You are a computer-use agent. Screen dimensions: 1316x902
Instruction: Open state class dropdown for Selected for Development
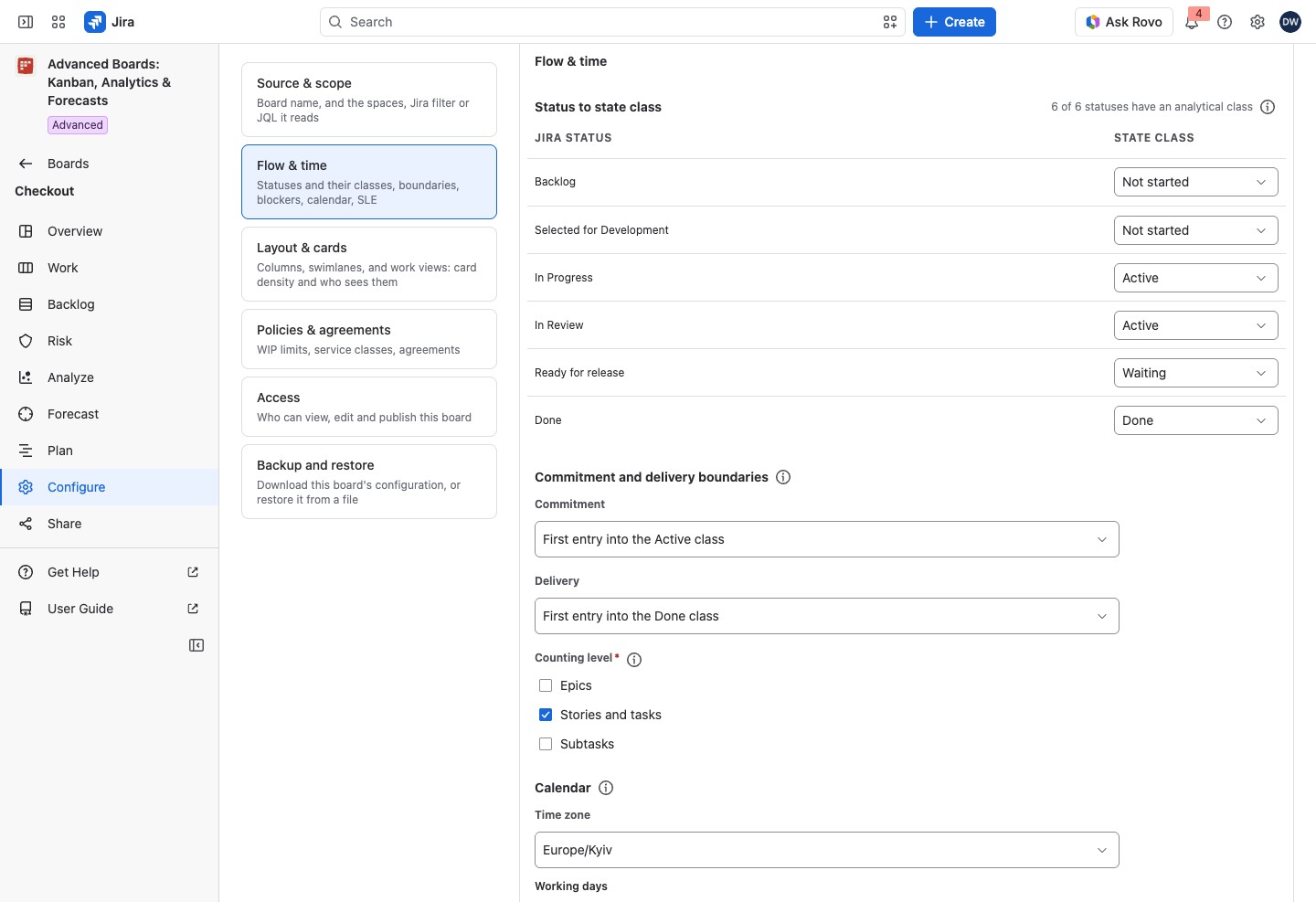pos(1195,230)
